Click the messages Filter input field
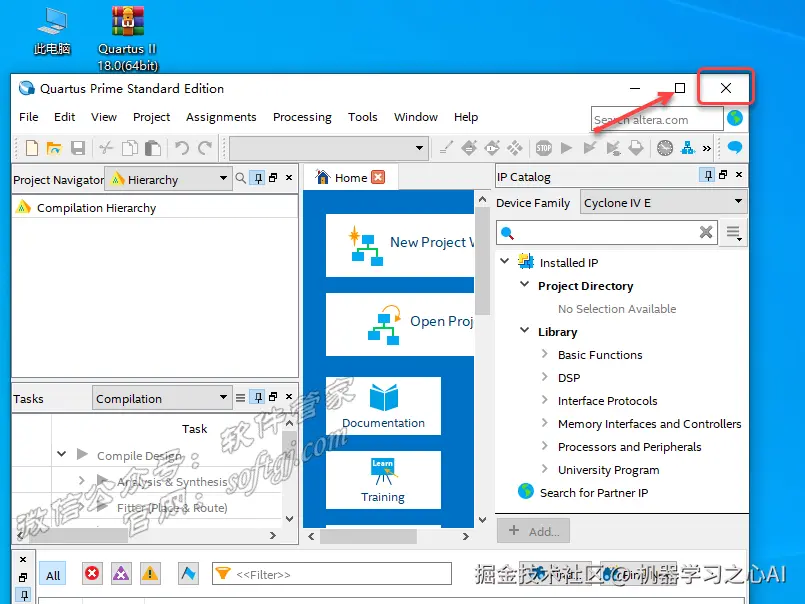 [332, 574]
